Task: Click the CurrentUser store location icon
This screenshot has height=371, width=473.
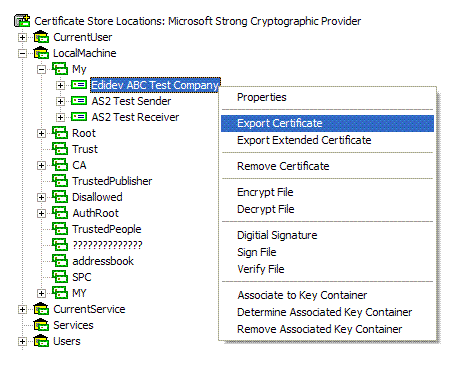Action: [41, 37]
